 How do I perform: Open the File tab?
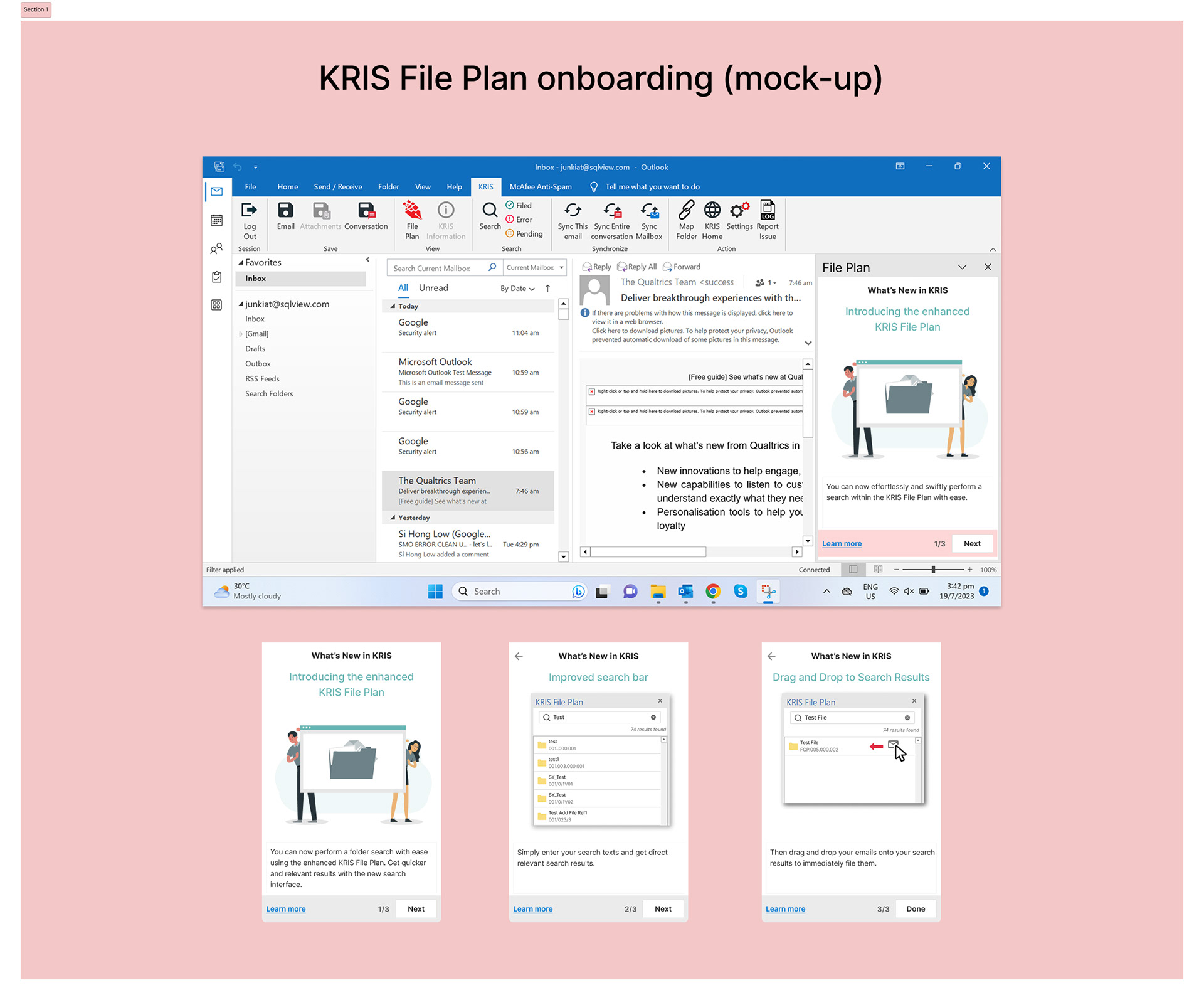[250, 187]
